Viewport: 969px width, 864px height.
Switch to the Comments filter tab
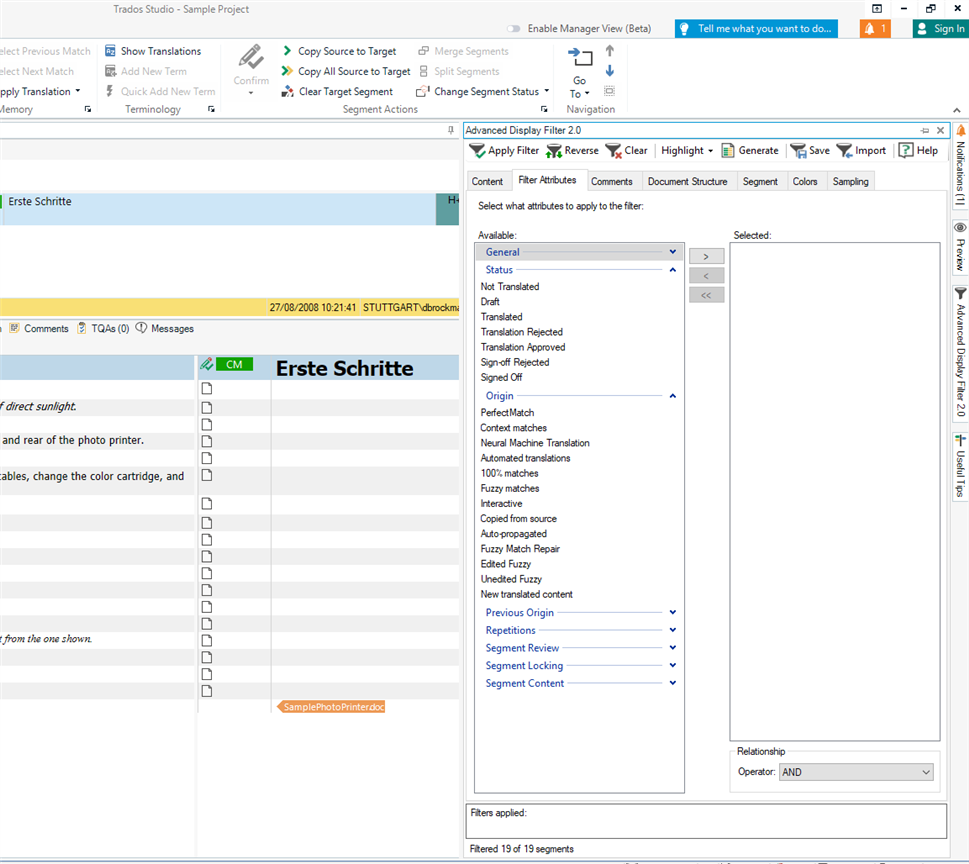[x=612, y=181]
